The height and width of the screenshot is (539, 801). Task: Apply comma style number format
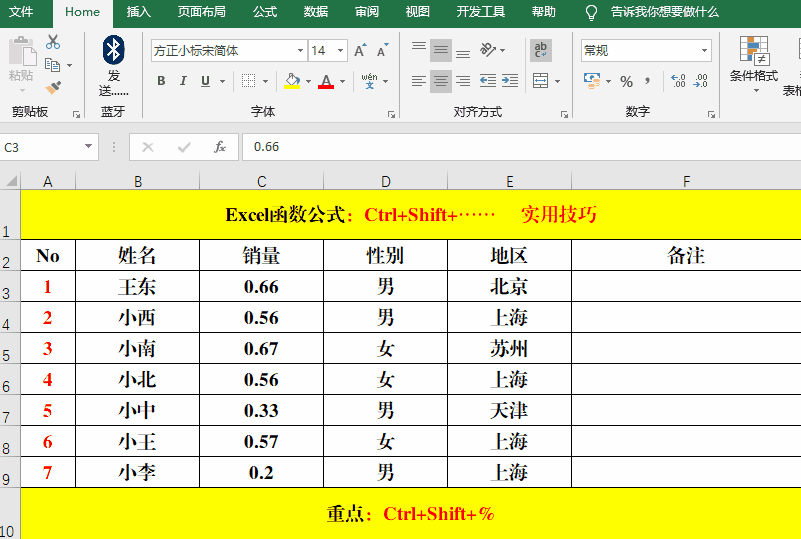click(x=648, y=81)
